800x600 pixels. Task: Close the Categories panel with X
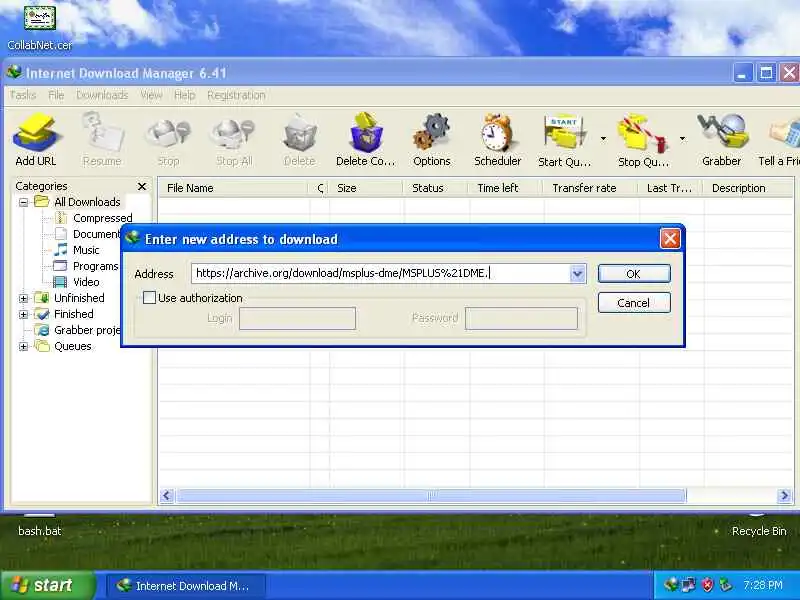click(x=142, y=186)
